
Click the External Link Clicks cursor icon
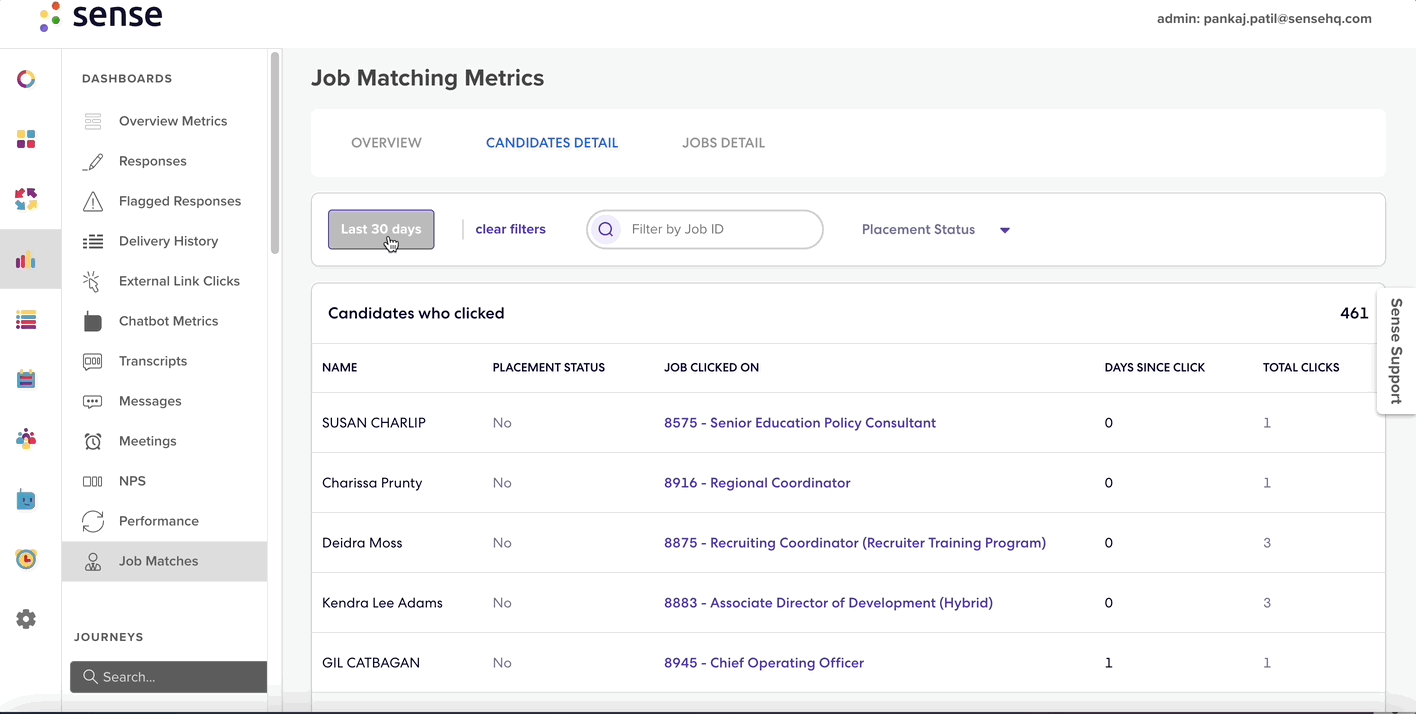[93, 281]
